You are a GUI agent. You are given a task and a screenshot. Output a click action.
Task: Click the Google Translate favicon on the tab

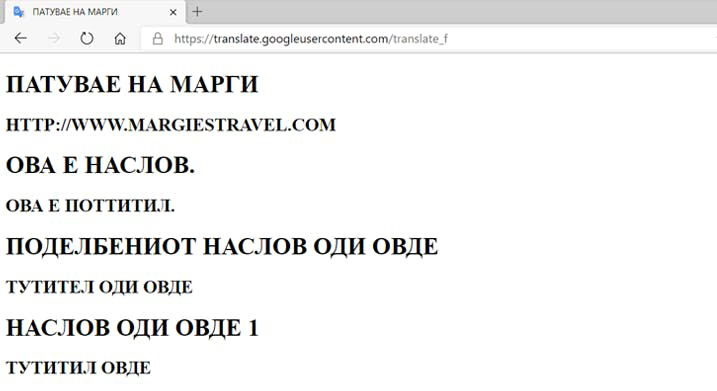[x=18, y=12]
